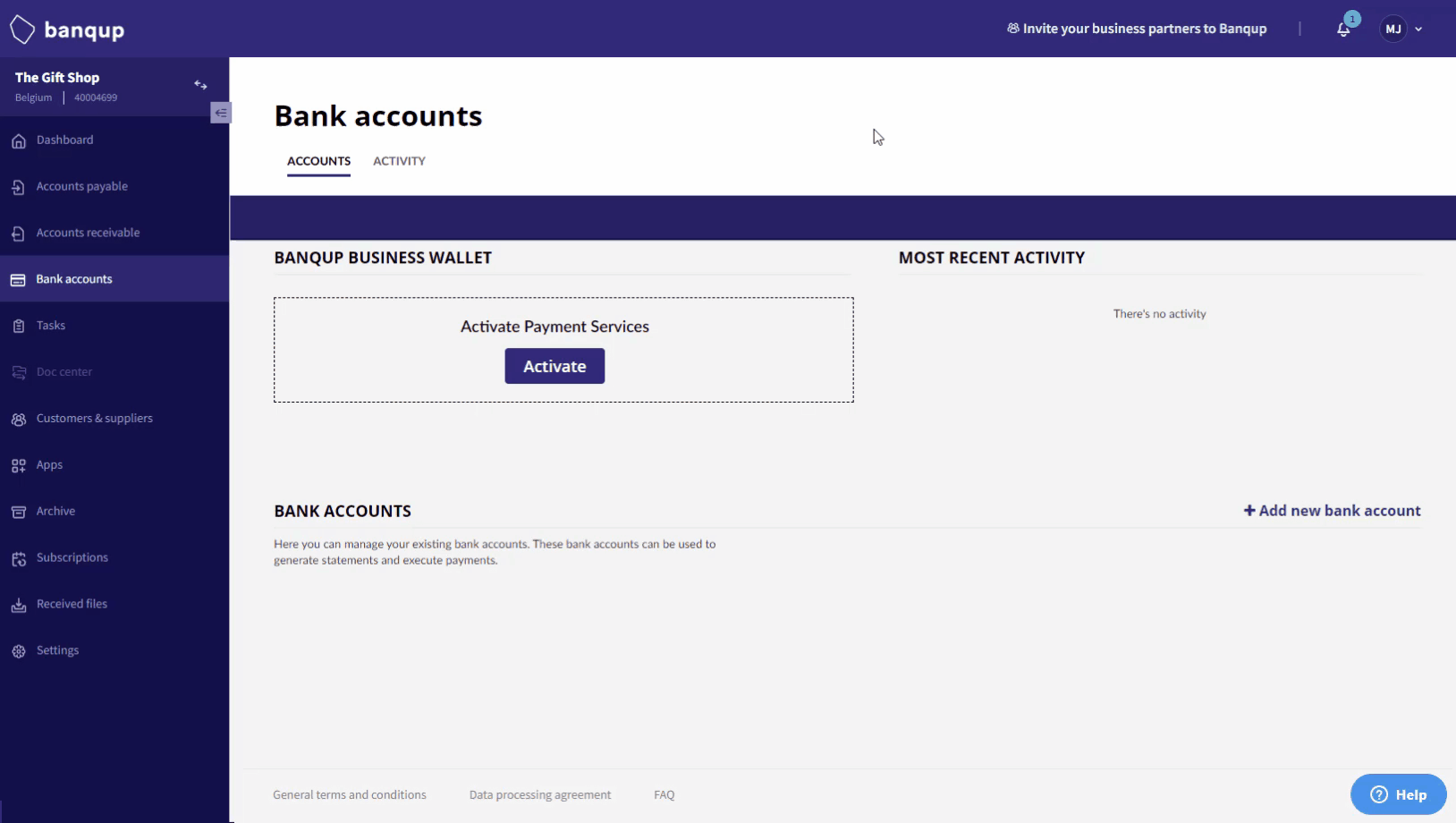Click the Subscriptions icon
The height and width of the screenshot is (823, 1456).
(x=19, y=558)
